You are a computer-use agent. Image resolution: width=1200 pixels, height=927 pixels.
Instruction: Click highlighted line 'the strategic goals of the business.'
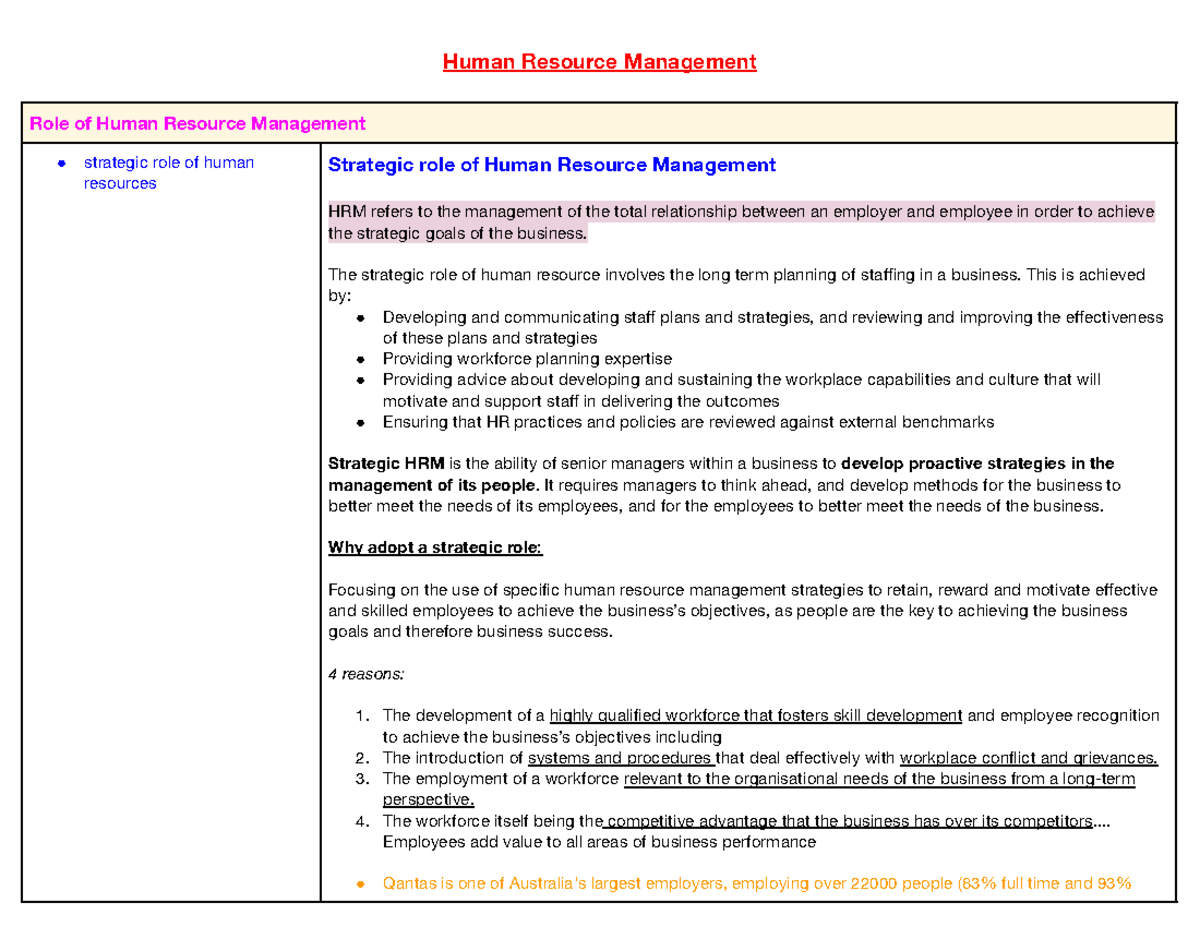click(x=459, y=234)
